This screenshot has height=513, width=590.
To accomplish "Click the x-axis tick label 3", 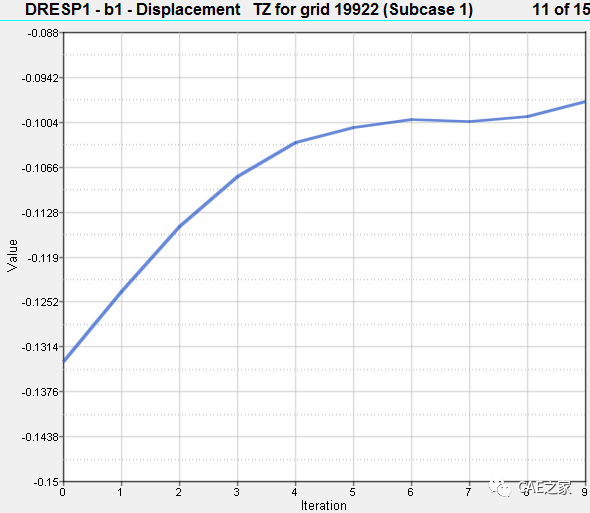I will 237,492.
